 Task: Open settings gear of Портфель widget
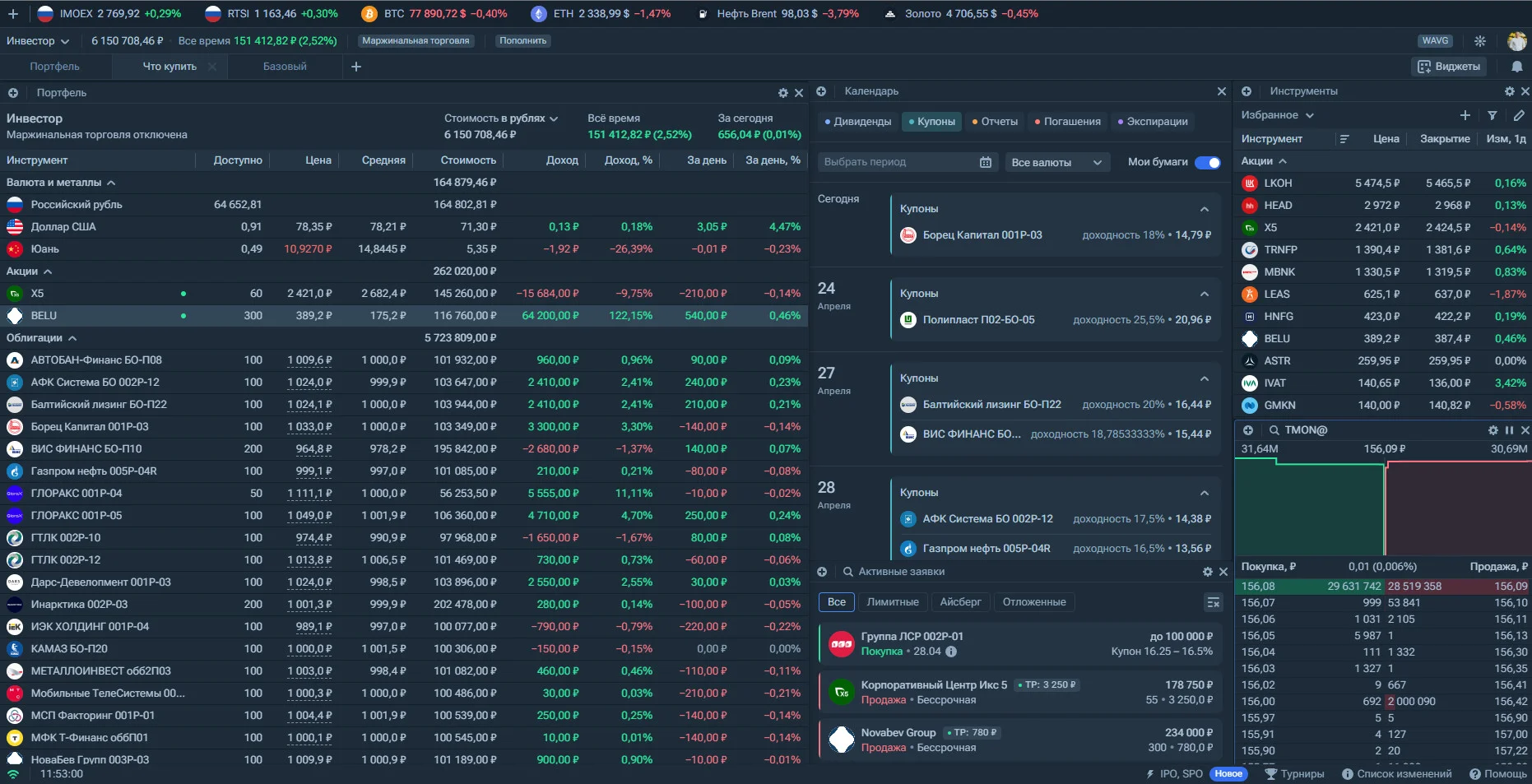(x=783, y=93)
